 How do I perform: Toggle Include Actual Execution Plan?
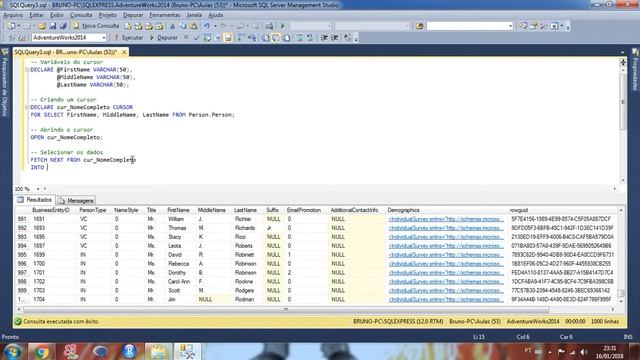coord(241,38)
